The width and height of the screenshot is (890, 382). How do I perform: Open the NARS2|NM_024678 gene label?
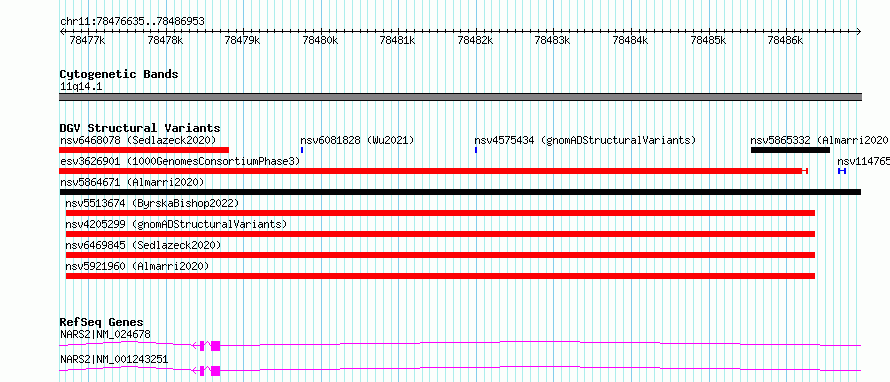(105, 335)
